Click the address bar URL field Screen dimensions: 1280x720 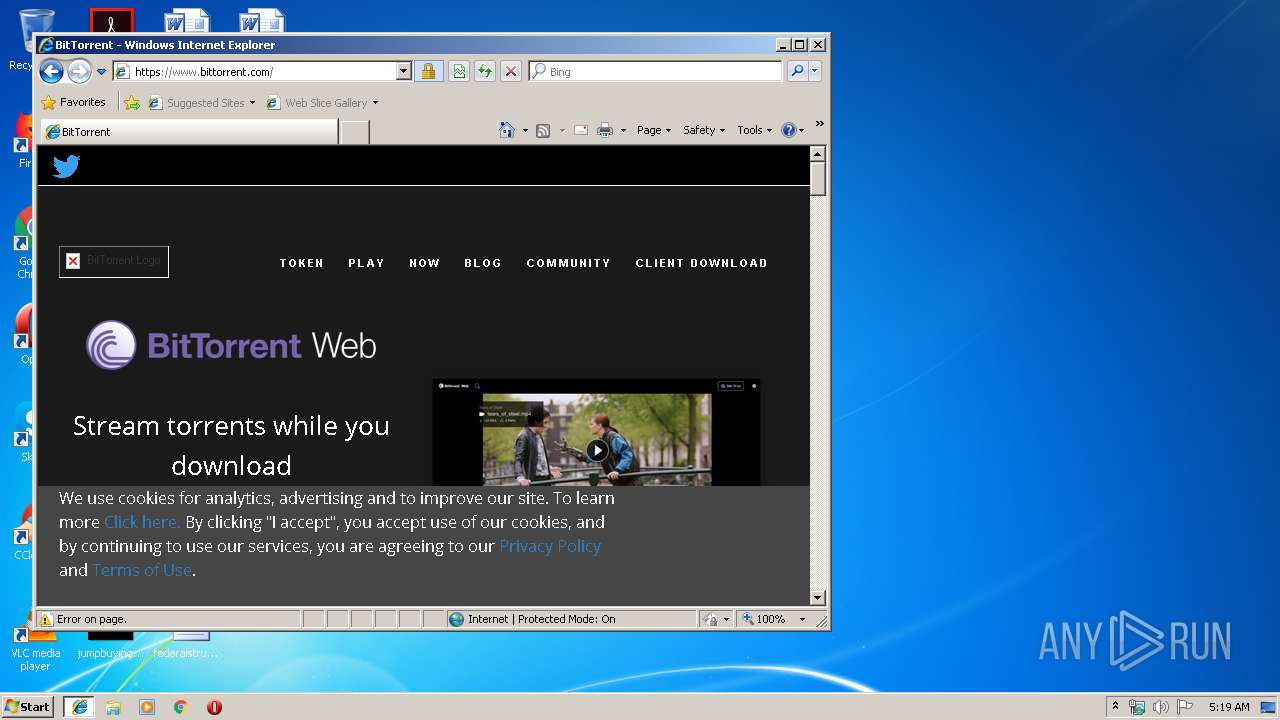pyautogui.click(x=255, y=72)
